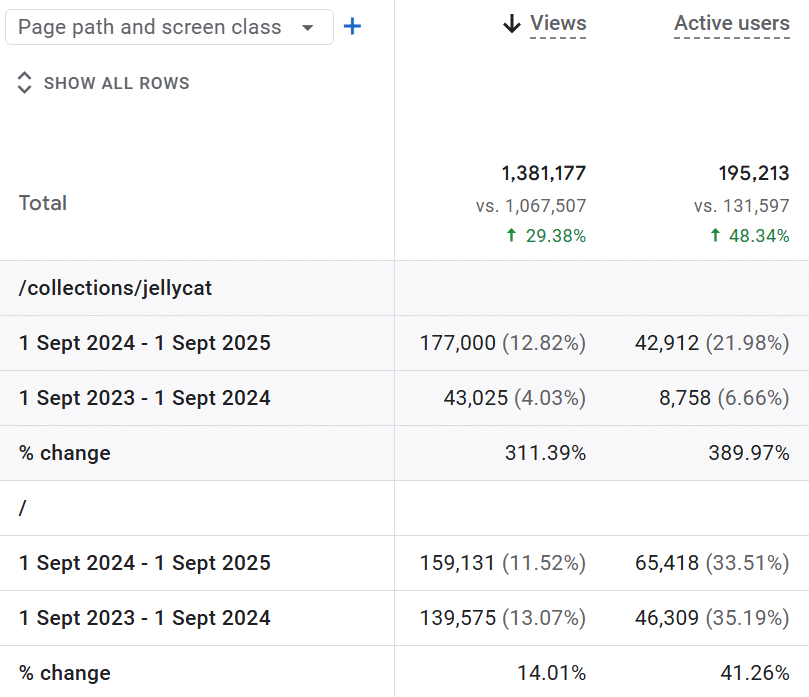The height and width of the screenshot is (697, 809).
Task: Click the 311.39% change value for jellycat views
Action: pos(545,453)
